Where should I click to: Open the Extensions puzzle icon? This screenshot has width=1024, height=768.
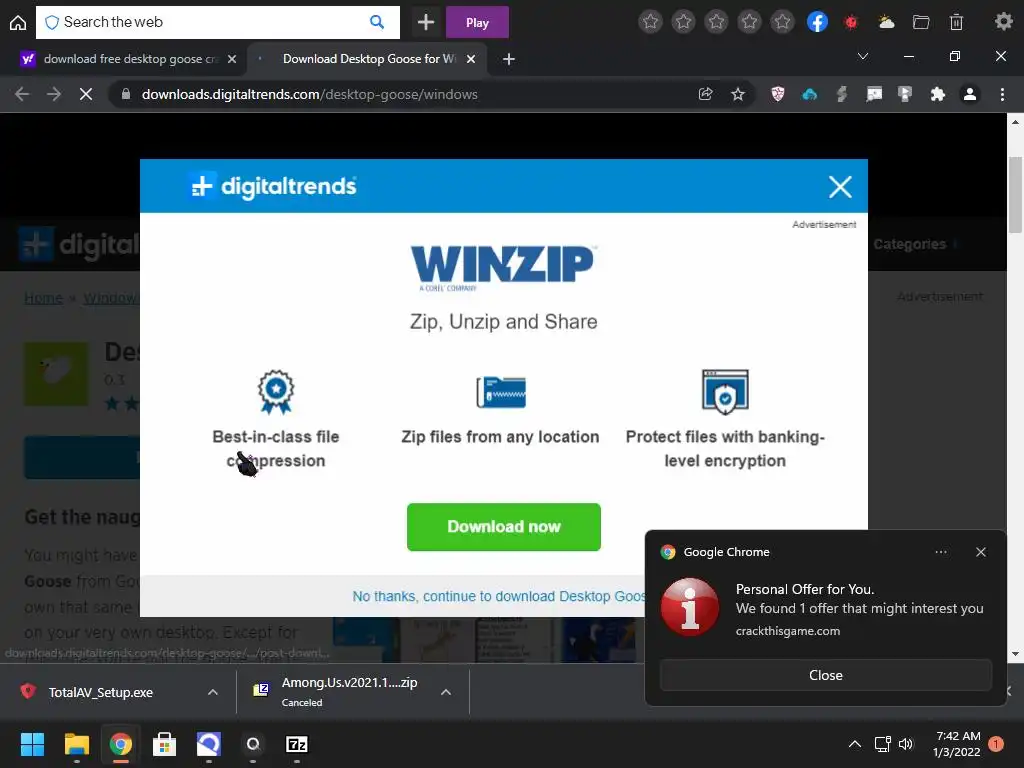[x=938, y=94]
